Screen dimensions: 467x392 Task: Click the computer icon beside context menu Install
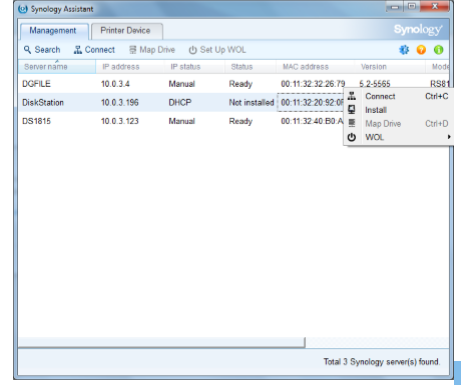tap(352, 109)
